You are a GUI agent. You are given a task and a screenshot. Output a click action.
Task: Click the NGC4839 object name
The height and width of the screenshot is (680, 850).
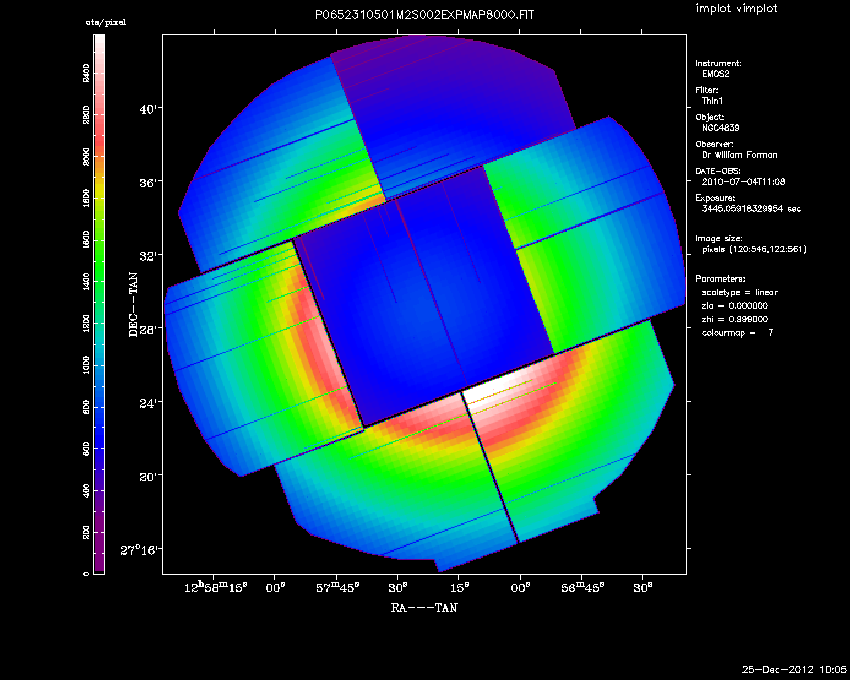(720, 128)
